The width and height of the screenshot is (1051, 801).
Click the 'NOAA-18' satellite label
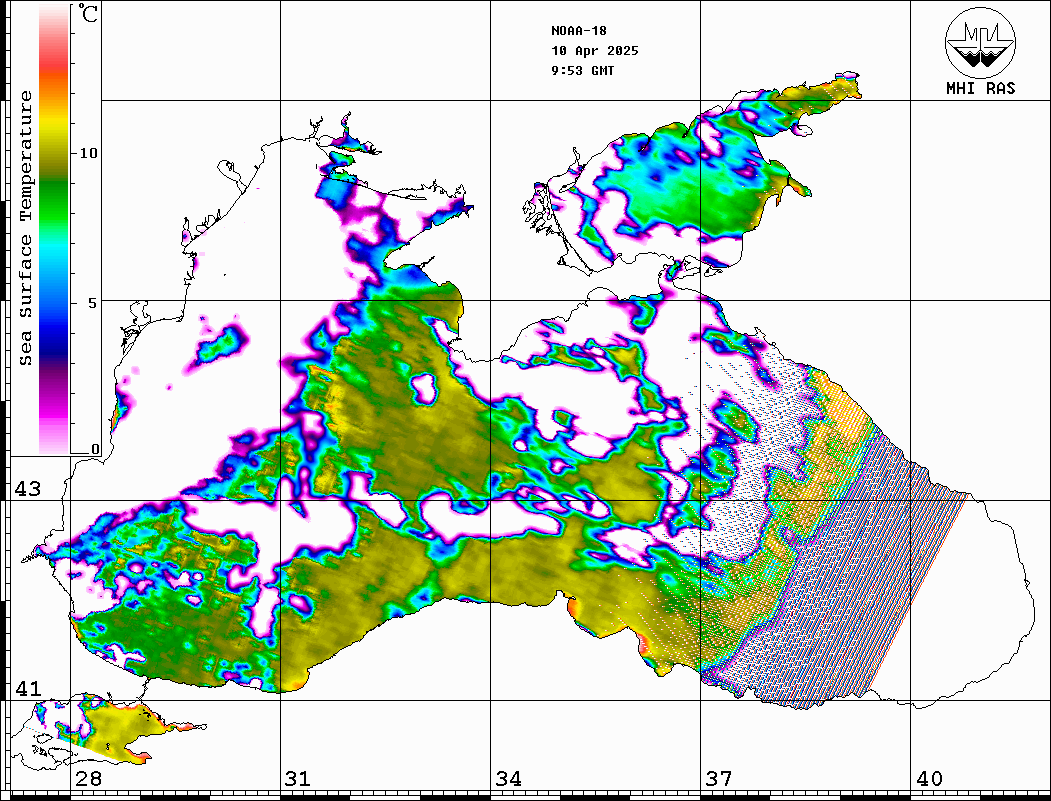tap(579, 31)
